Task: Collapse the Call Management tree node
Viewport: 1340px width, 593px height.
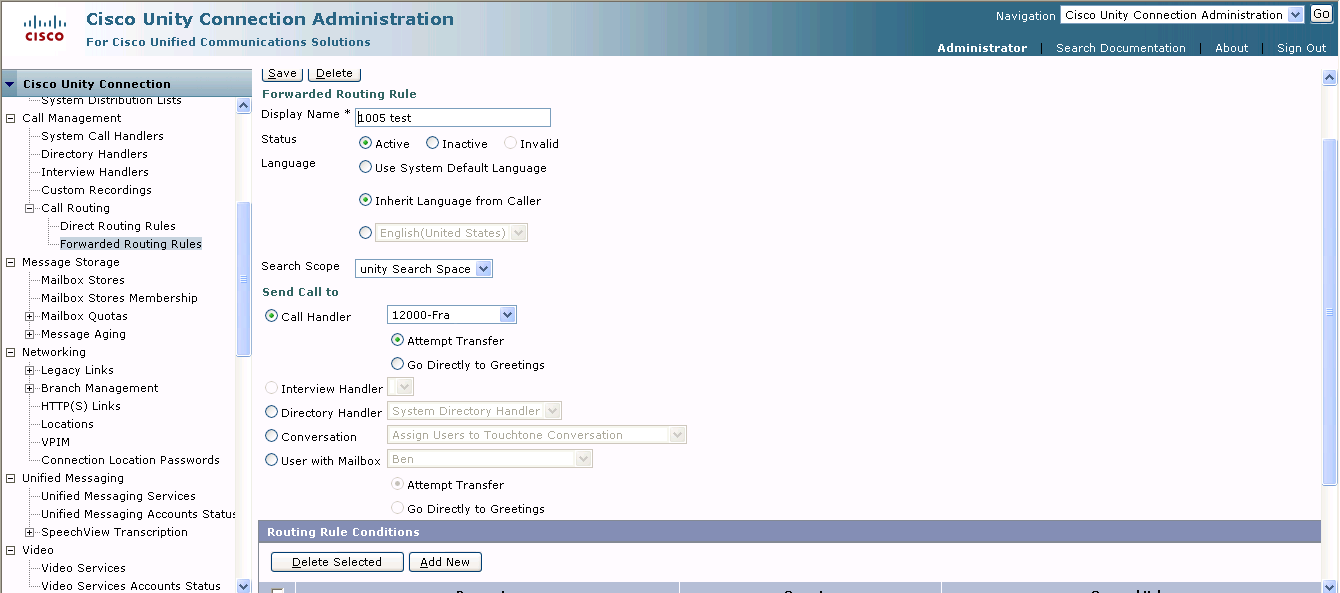Action: 12,118
